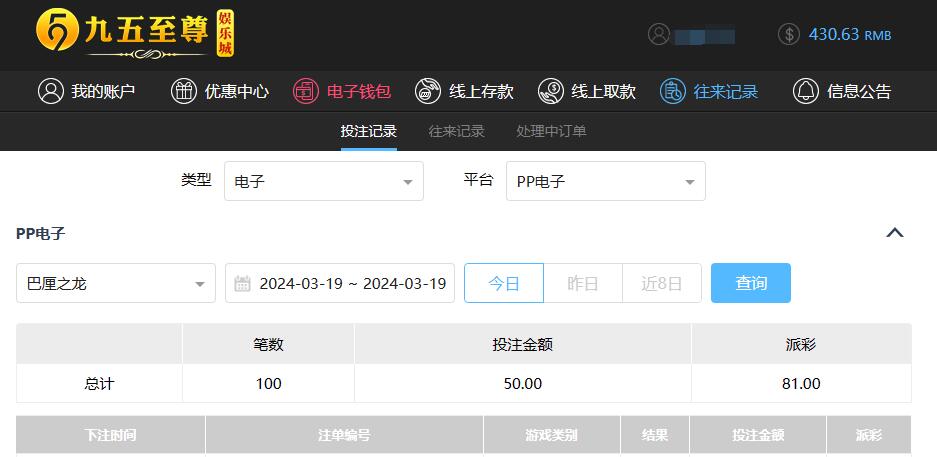This screenshot has height=457, width=937.
Task: Click the 信息公告 bell icon
Action: click(806, 91)
